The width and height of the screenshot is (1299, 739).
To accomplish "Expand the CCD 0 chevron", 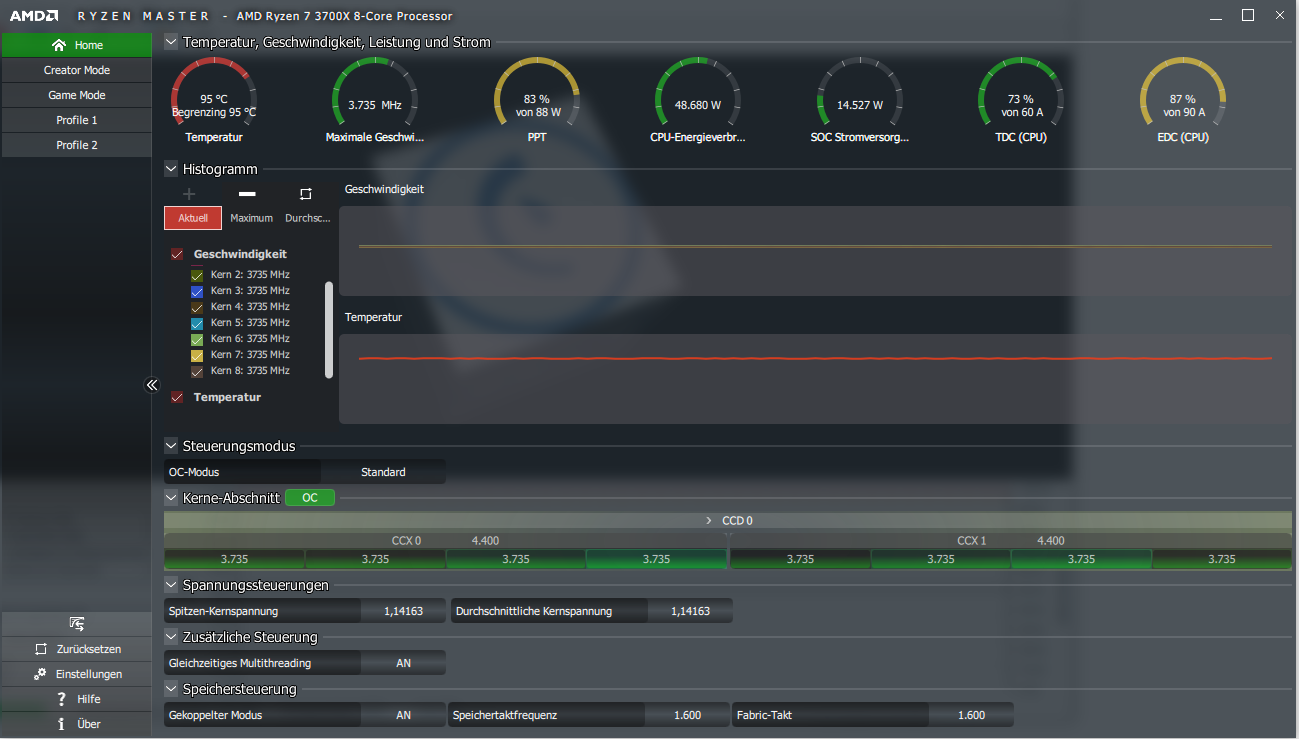I will (709, 520).
